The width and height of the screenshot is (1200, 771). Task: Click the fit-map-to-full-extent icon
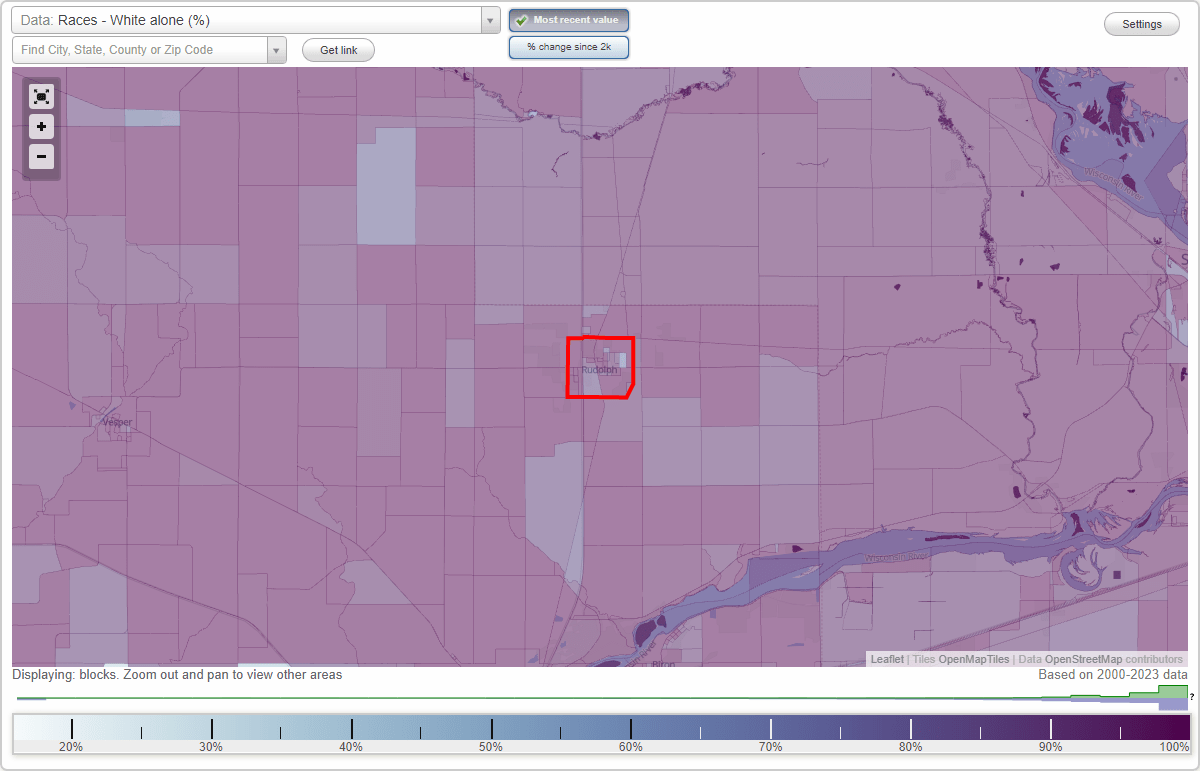click(41, 96)
